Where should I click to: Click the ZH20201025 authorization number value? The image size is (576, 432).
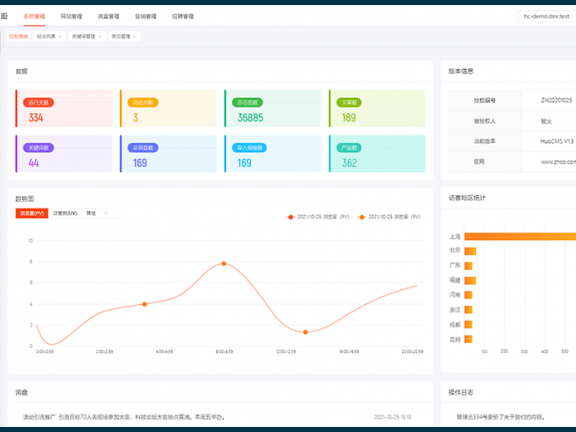tap(556, 100)
